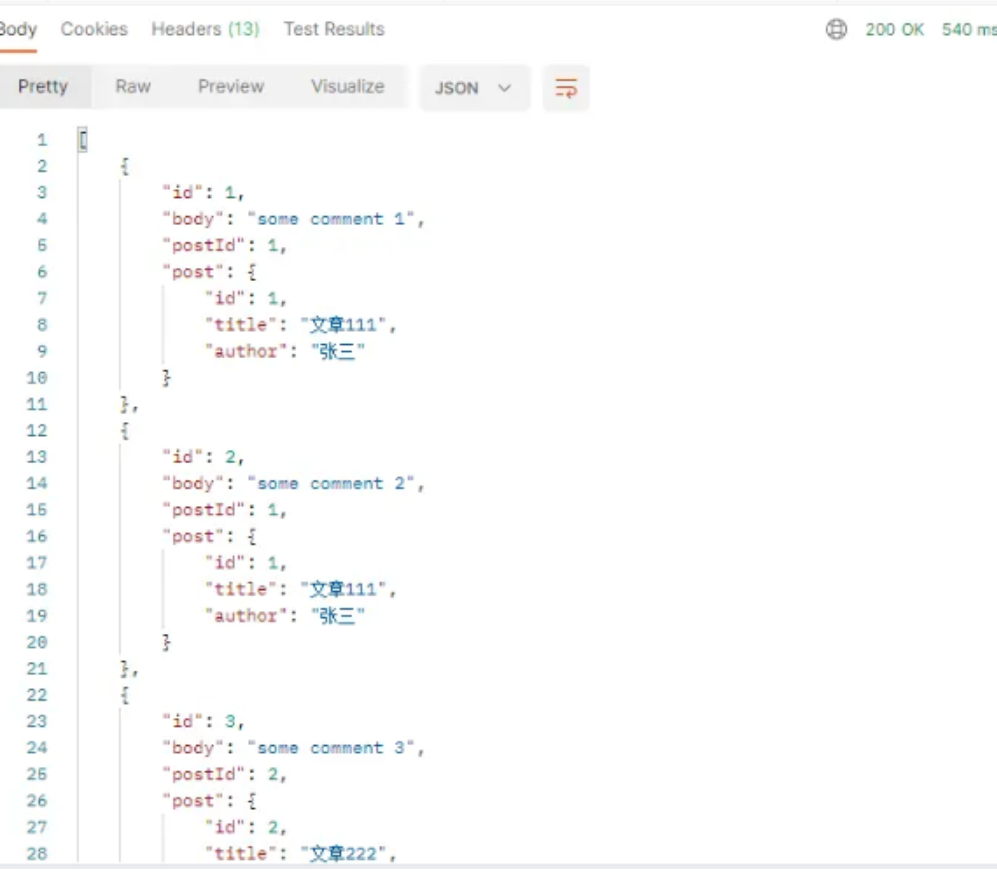This screenshot has width=997, height=894.
Task: Click the opening bracket on line 1
Action: coord(83,140)
